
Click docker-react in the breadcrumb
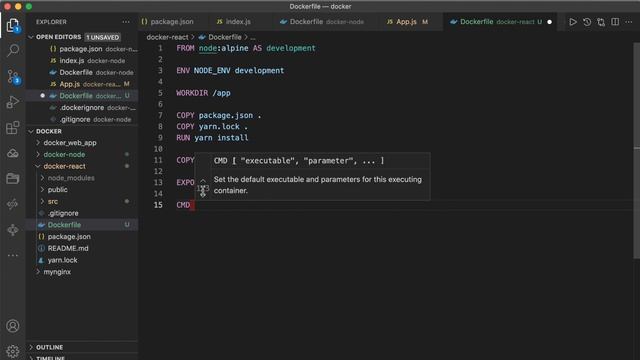(167, 37)
